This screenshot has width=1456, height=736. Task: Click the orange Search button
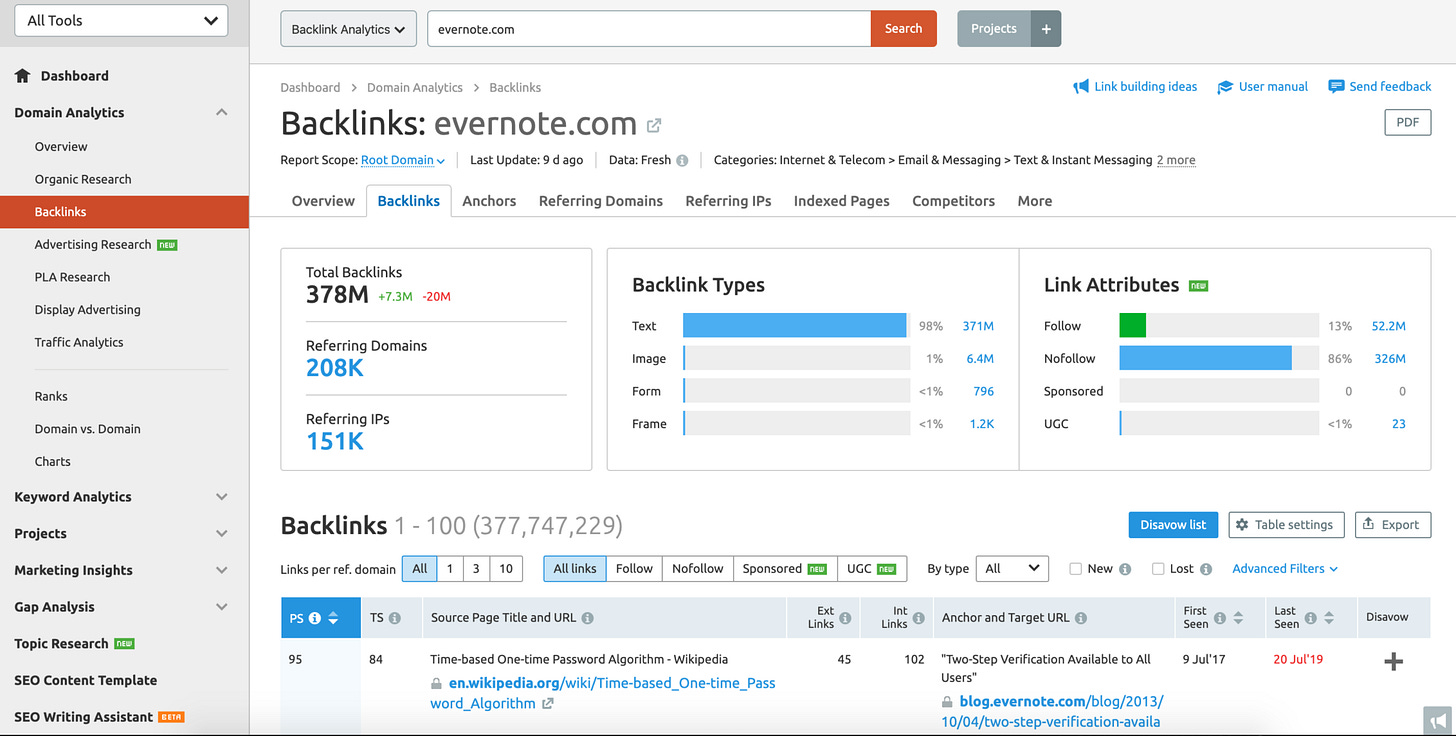903,29
